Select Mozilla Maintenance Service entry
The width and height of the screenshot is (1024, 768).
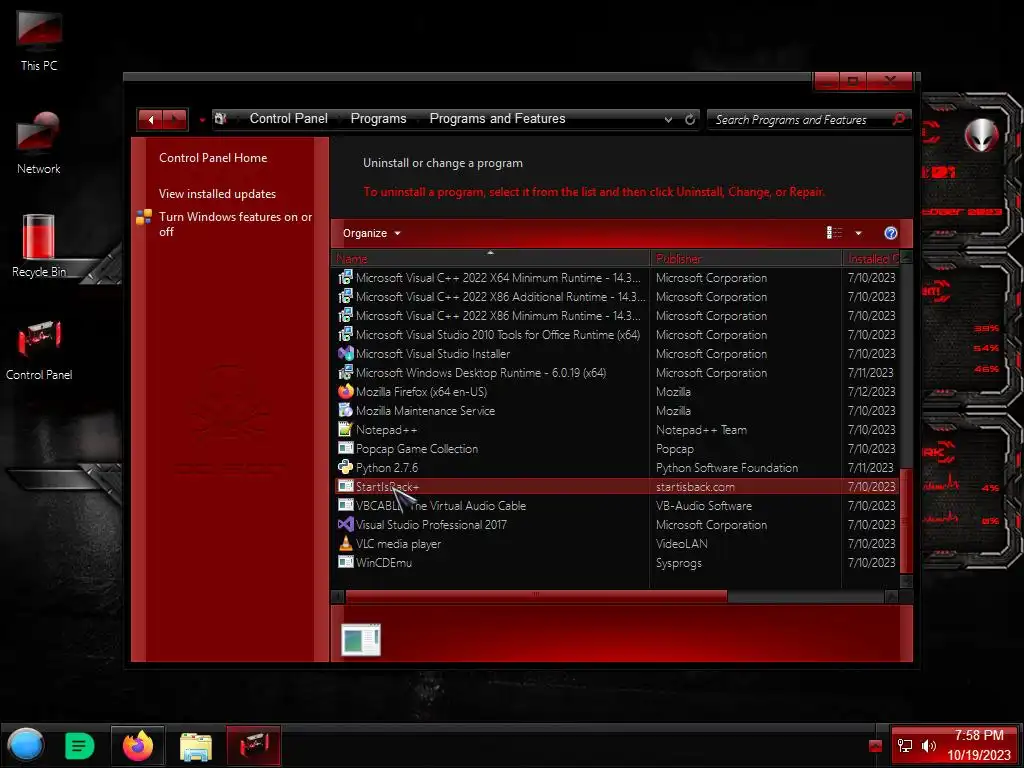point(616,411)
